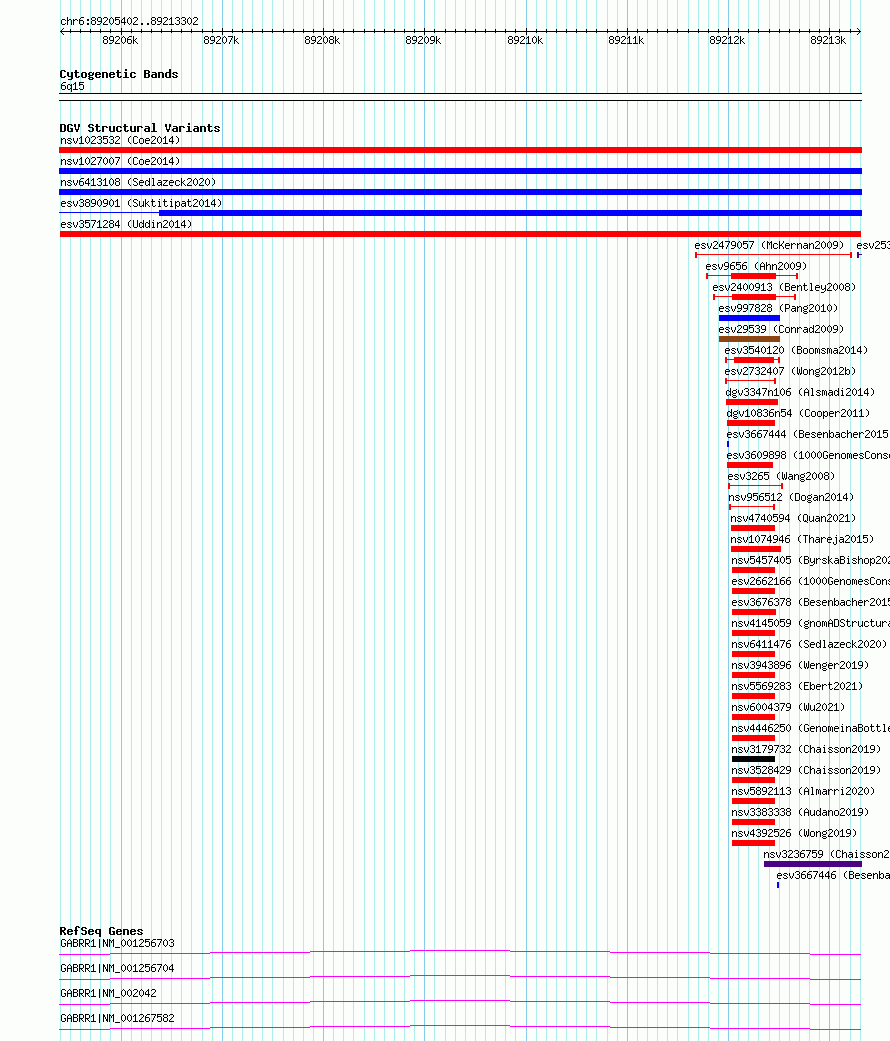Open esv3676378 (Besenbacher2015) variant label
Viewport: 890px width, 1041px height.
pos(810,603)
